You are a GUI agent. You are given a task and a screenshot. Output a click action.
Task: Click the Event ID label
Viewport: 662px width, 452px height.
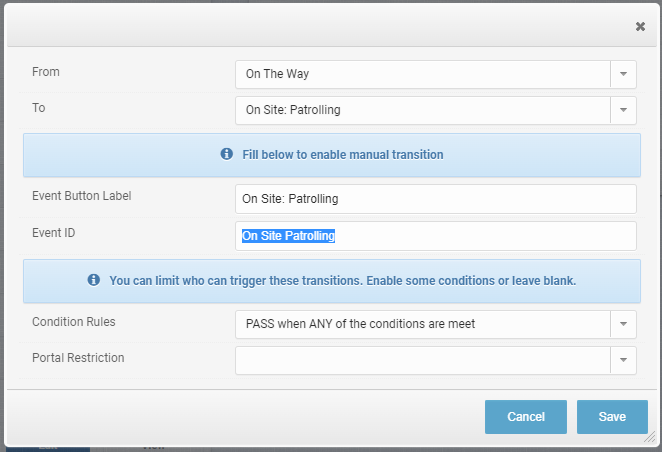(54, 232)
